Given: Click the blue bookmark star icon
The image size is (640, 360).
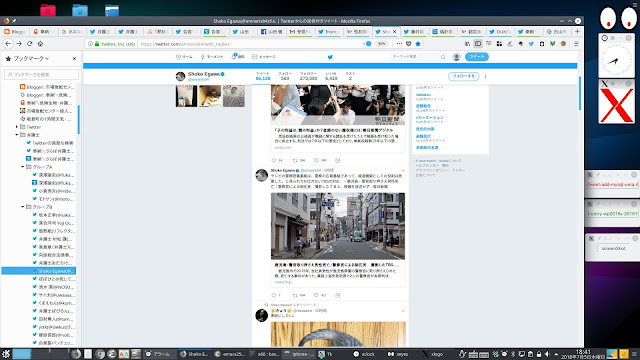Looking at the screenshot, I should (418, 44).
